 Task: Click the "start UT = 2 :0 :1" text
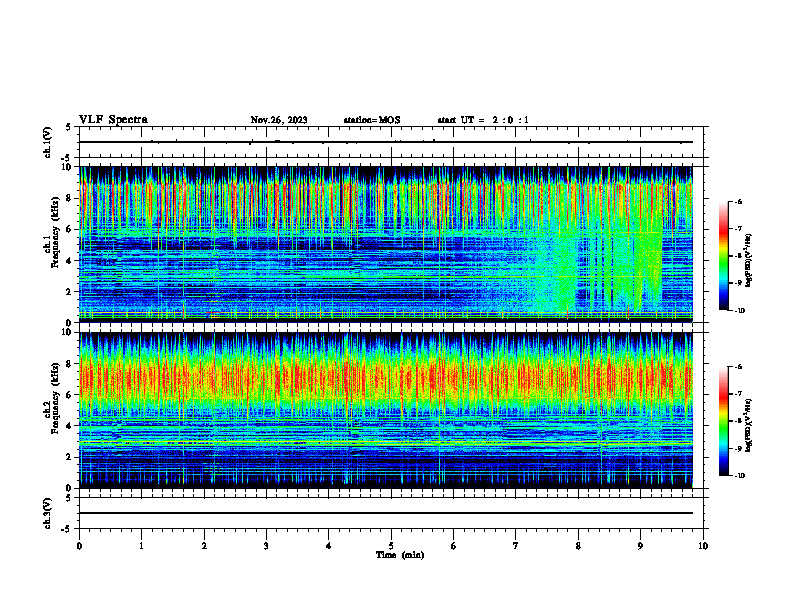pos(483,120)
